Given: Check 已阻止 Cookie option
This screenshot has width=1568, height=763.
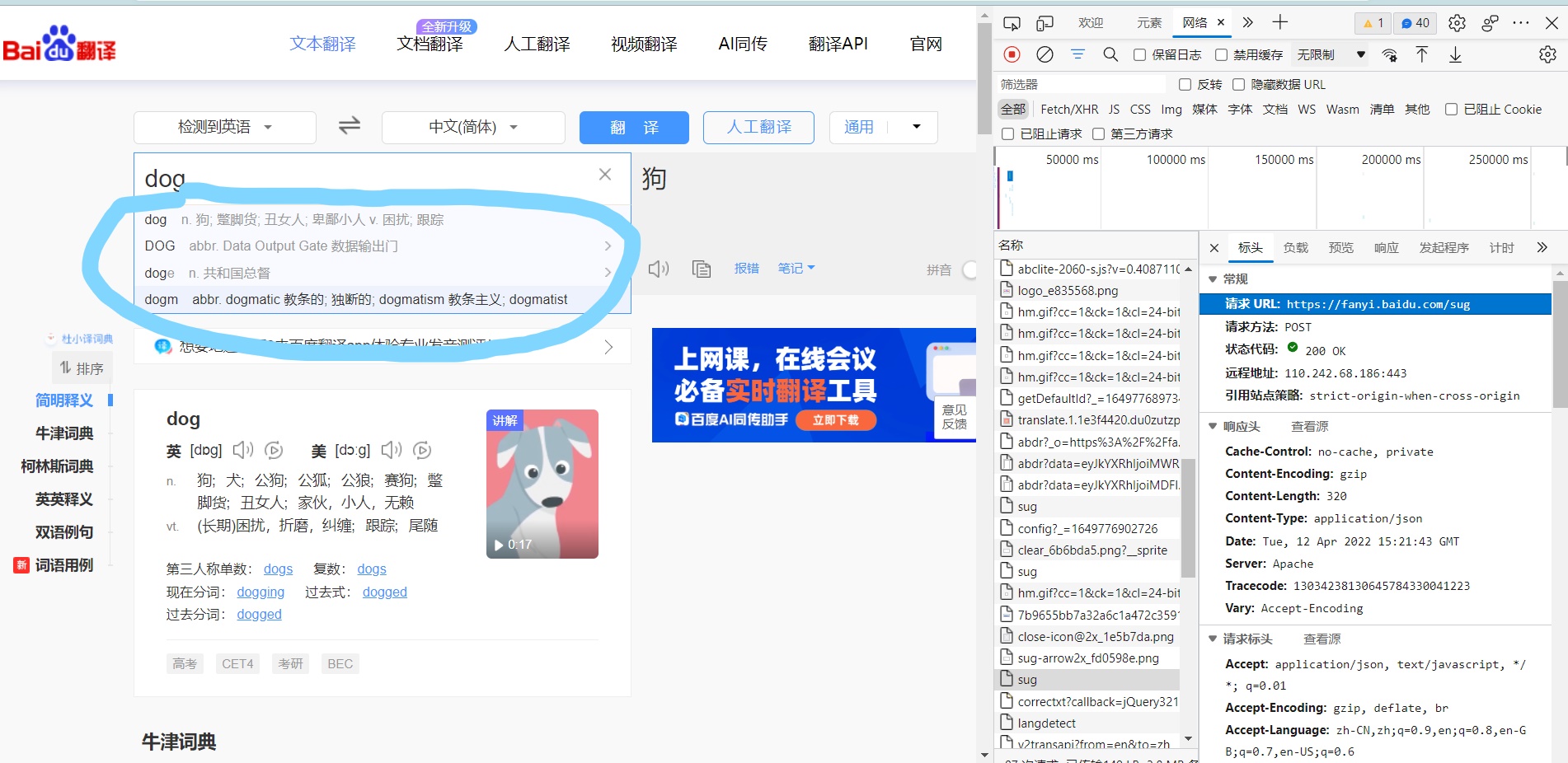Looking at the screenshot, I should click(1451, 109).
